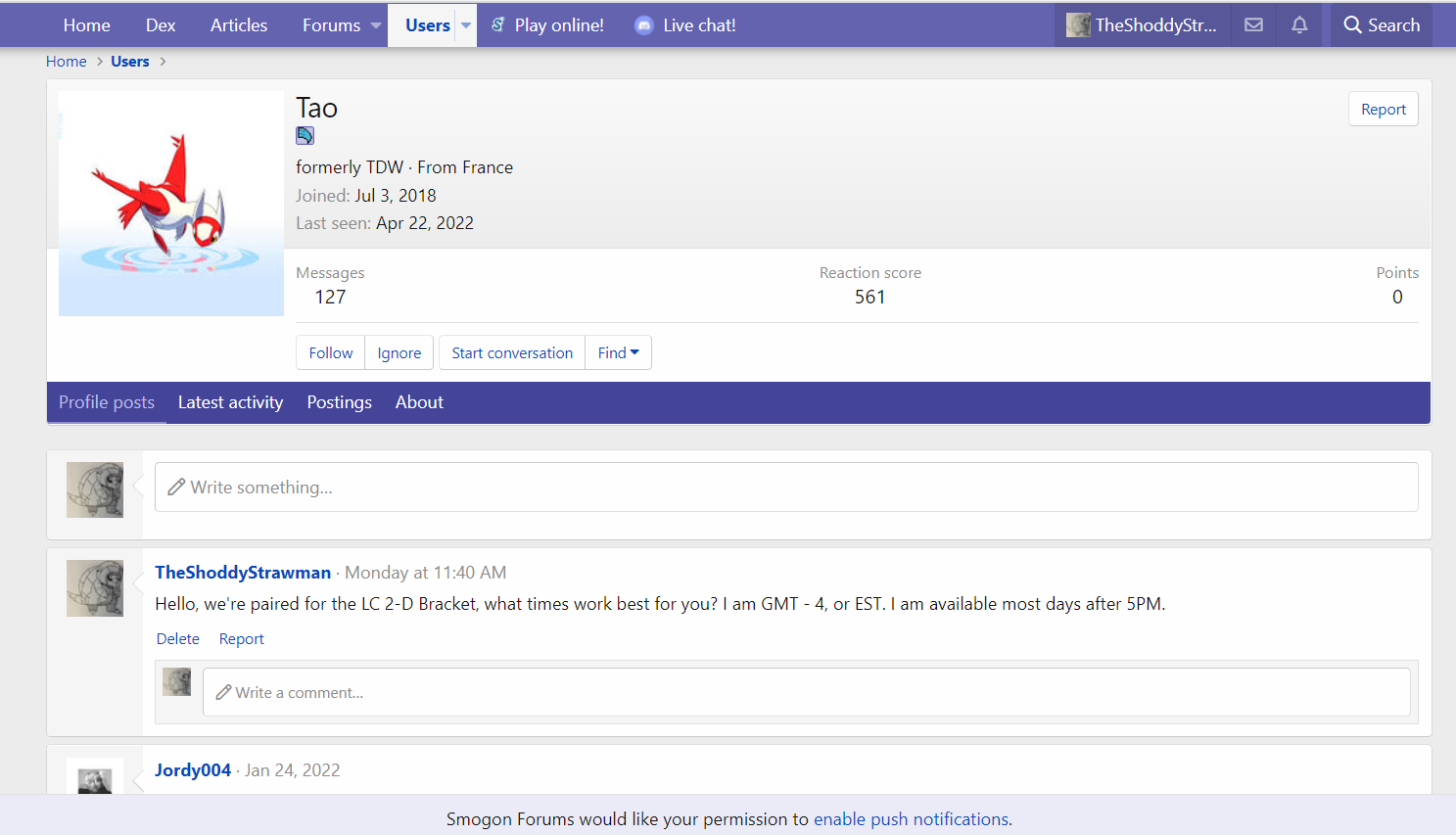Click the Search magnifier button
Screen dimensions: 1456x835
click(x=1381, y=25)
